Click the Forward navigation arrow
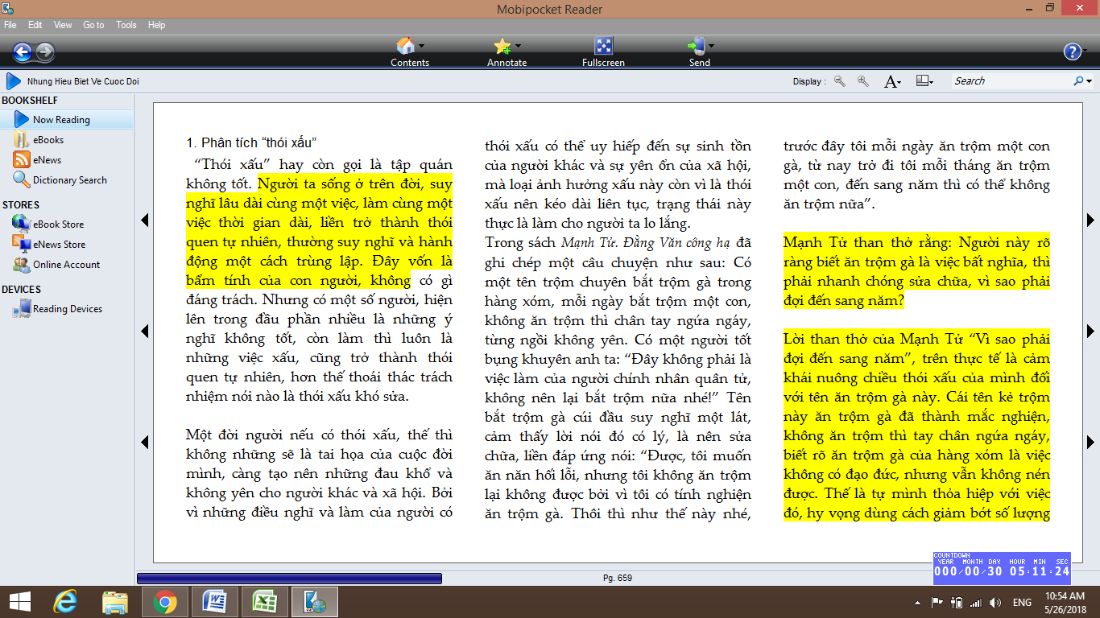The height and width of the screenshot is (618, 1100). 45,52
